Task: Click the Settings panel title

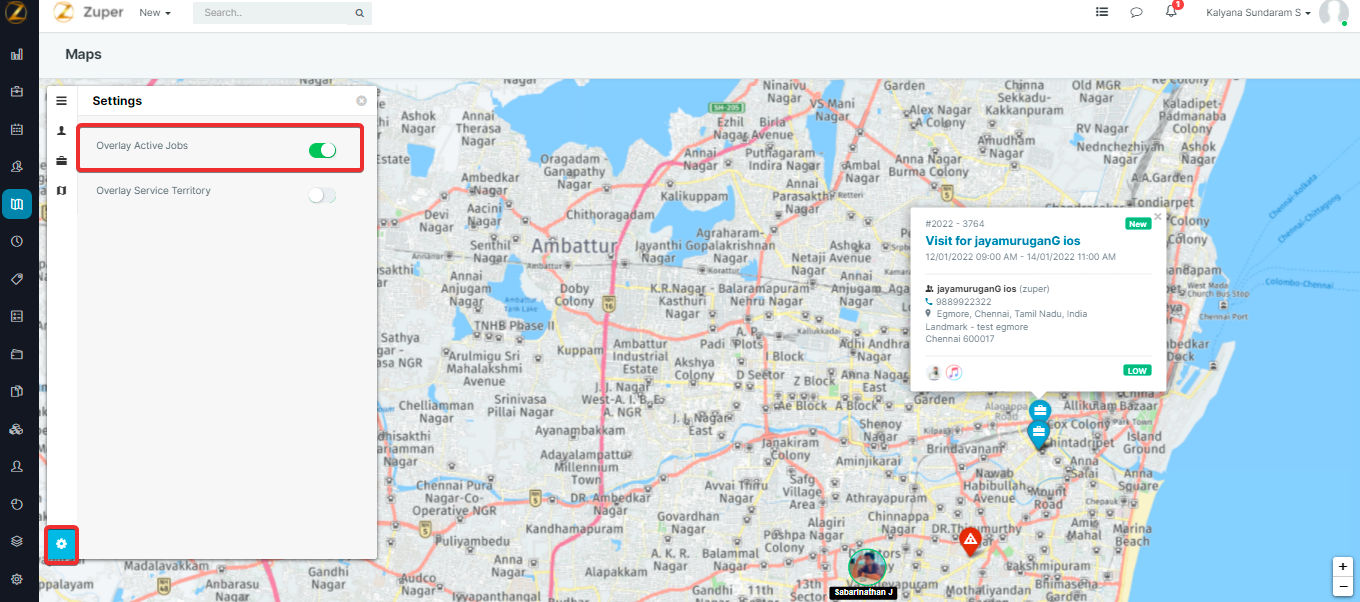Action: (117, 101)
